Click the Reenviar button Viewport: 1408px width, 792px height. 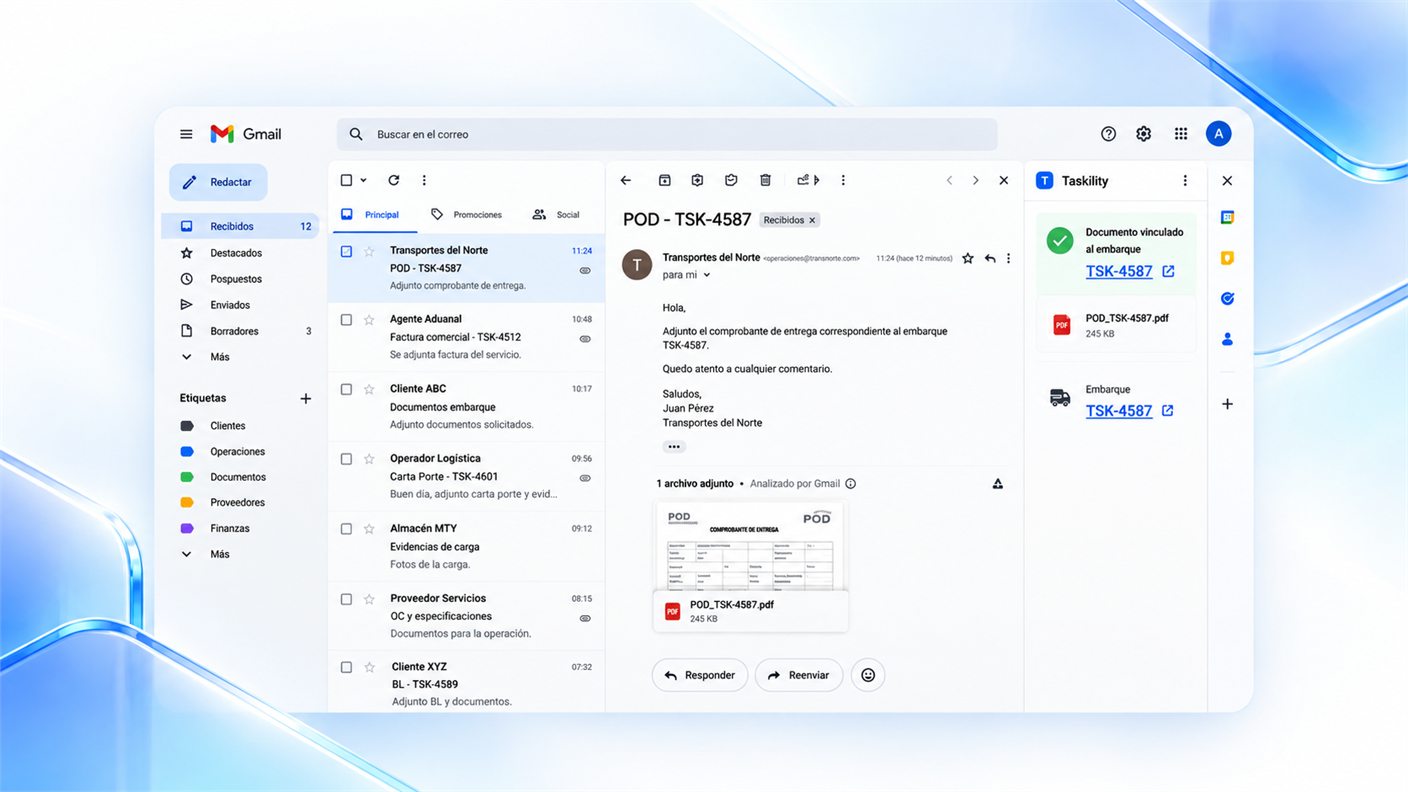click(x=799, y=675)
